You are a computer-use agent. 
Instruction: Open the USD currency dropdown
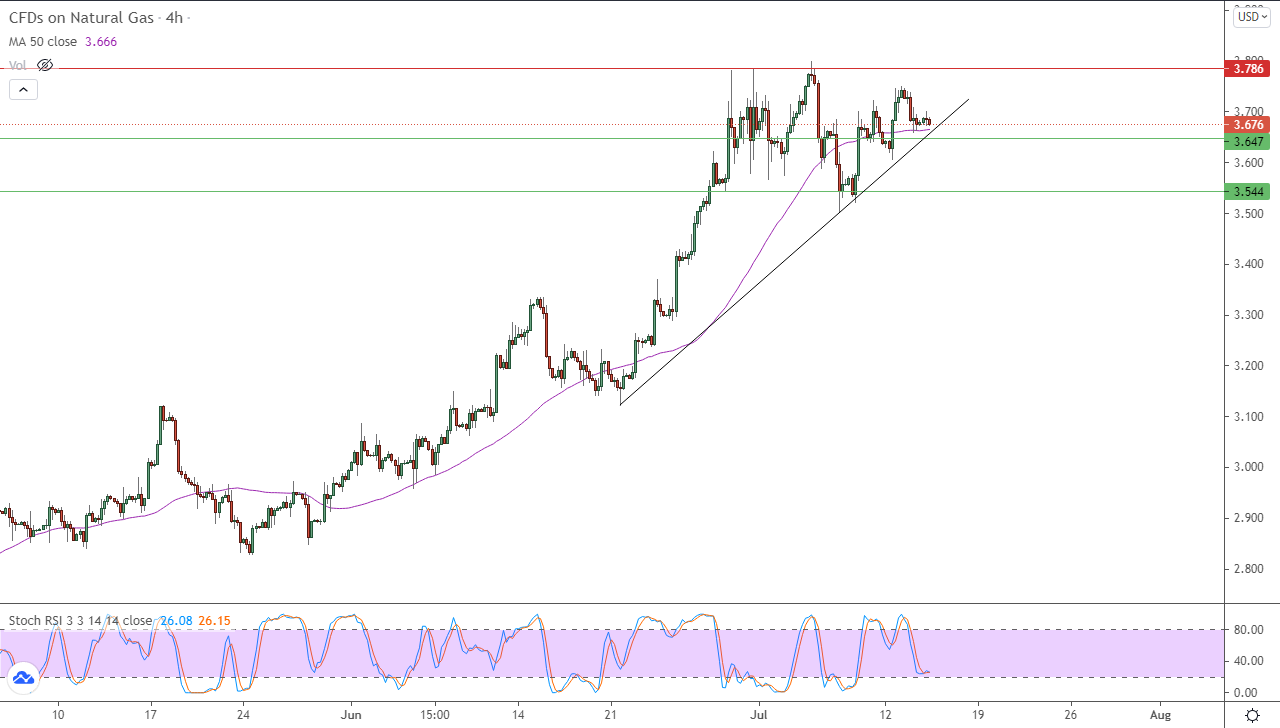point(1251,16)
